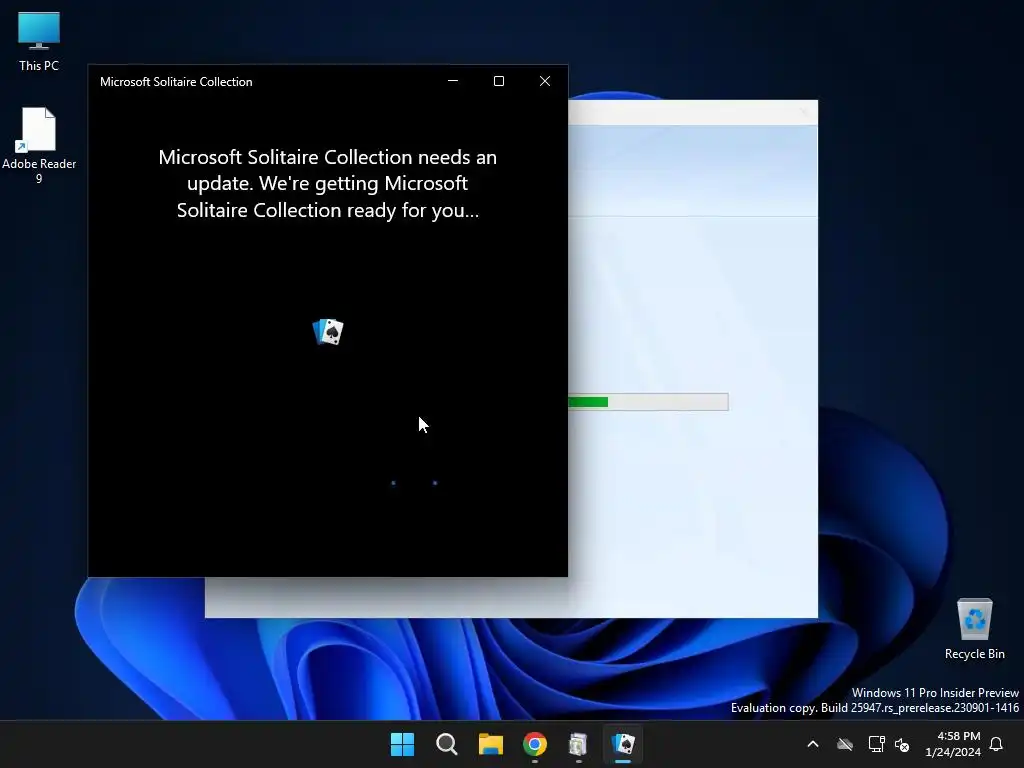
Task: Open the notifications bell
Action: click(x=997, y=744)
